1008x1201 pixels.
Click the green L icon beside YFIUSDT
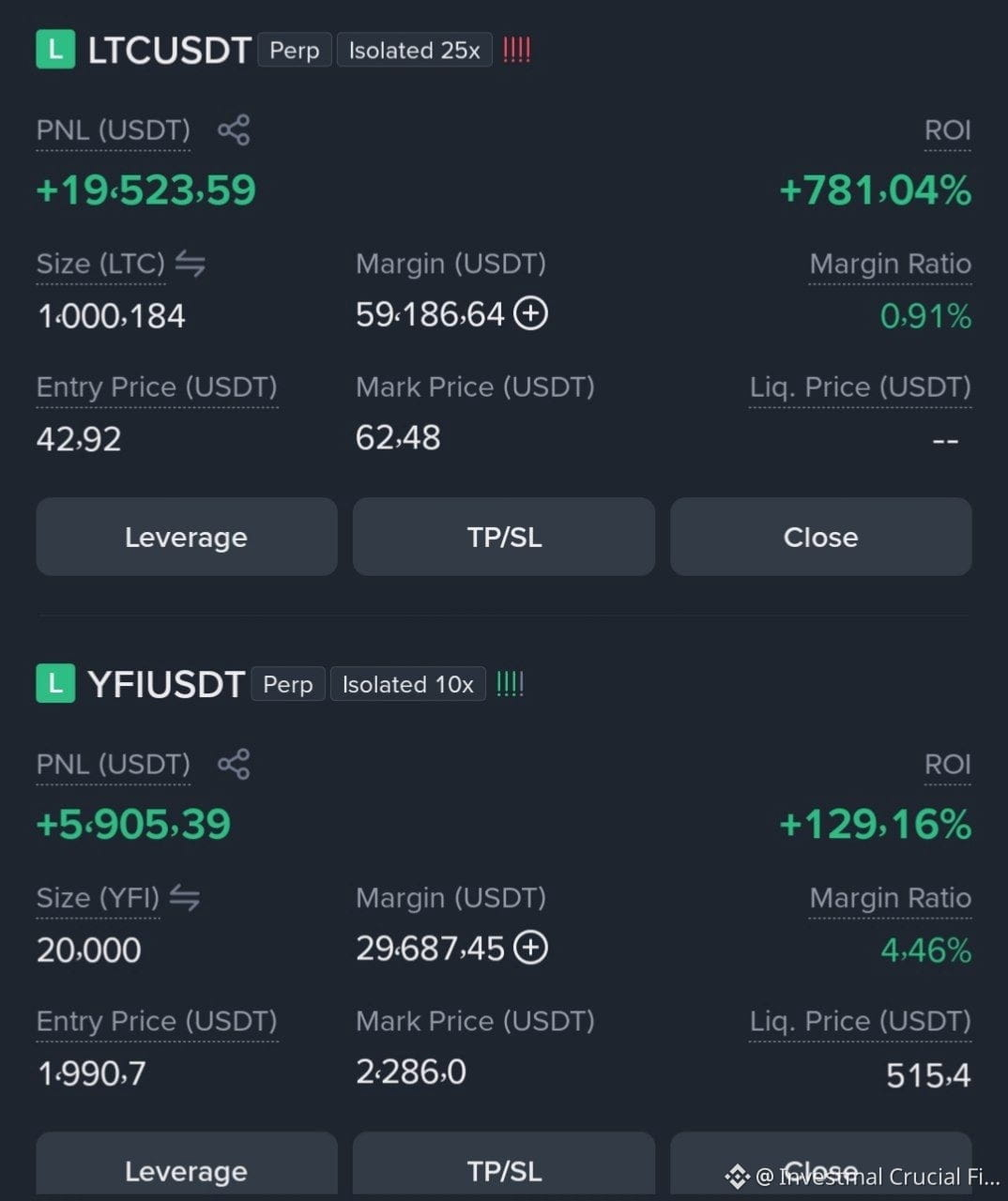[55, 684]
